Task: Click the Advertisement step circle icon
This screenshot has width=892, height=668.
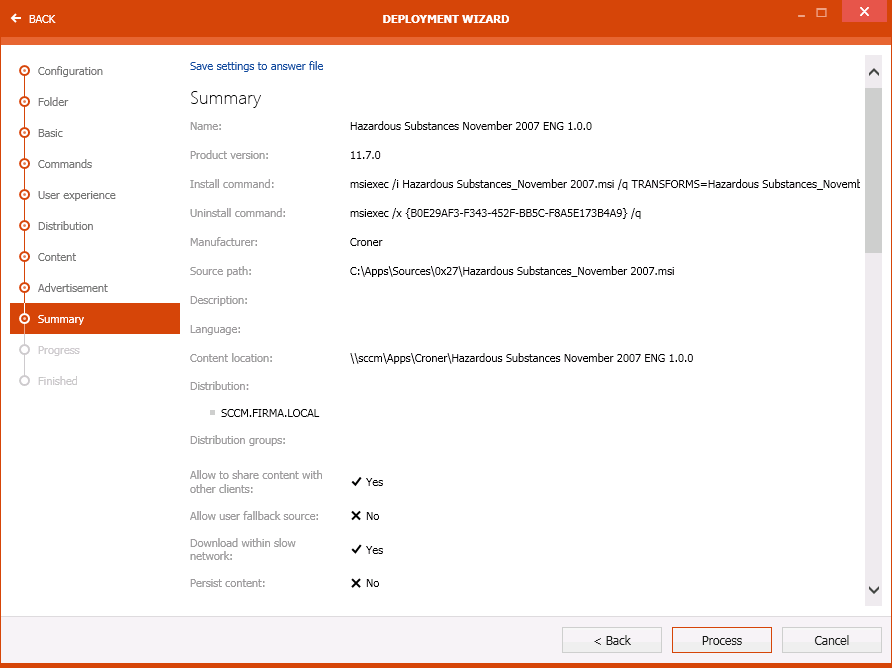Action: coord(25,288)
